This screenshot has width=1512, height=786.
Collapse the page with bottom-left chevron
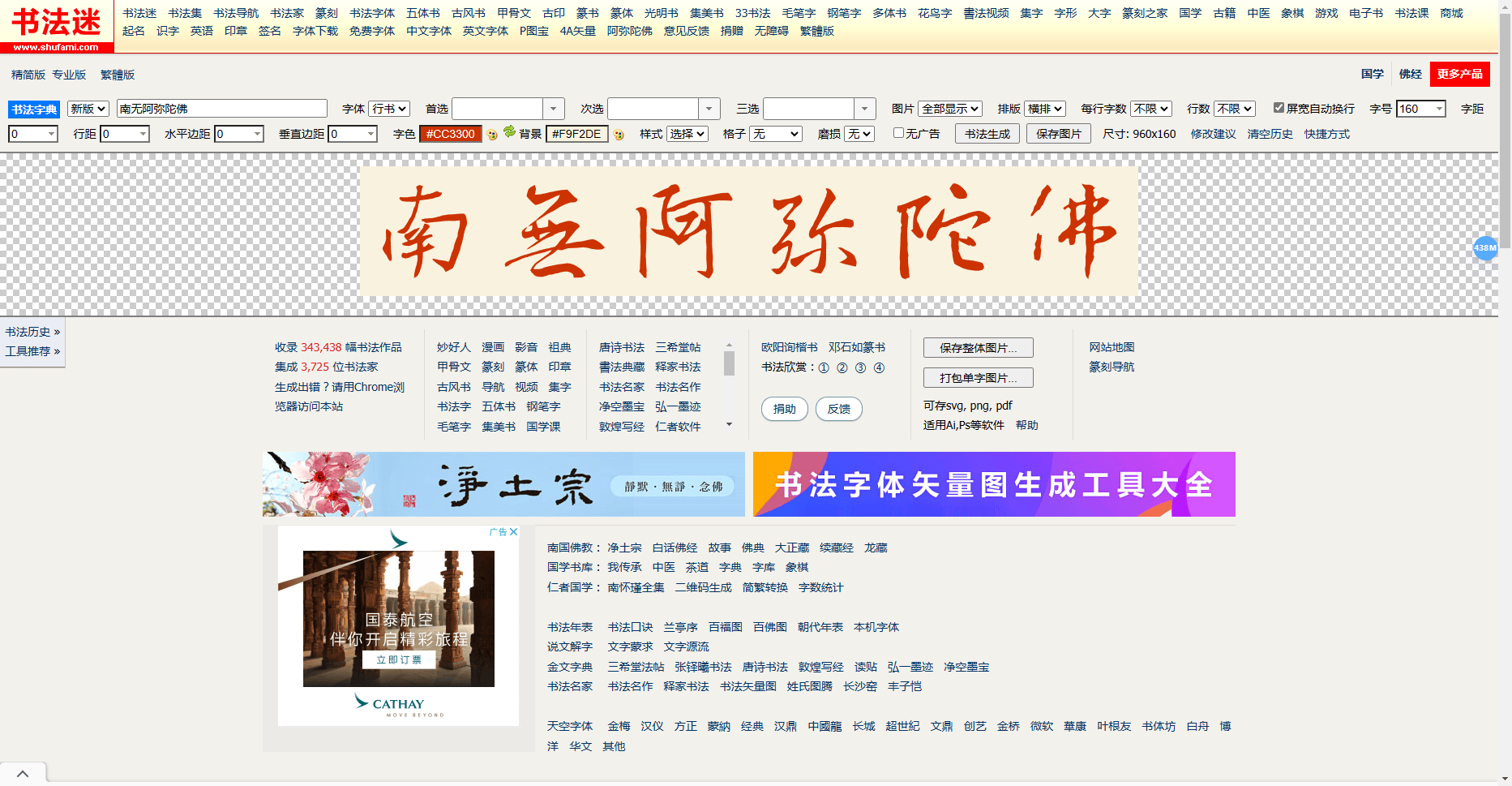[23, 772]
